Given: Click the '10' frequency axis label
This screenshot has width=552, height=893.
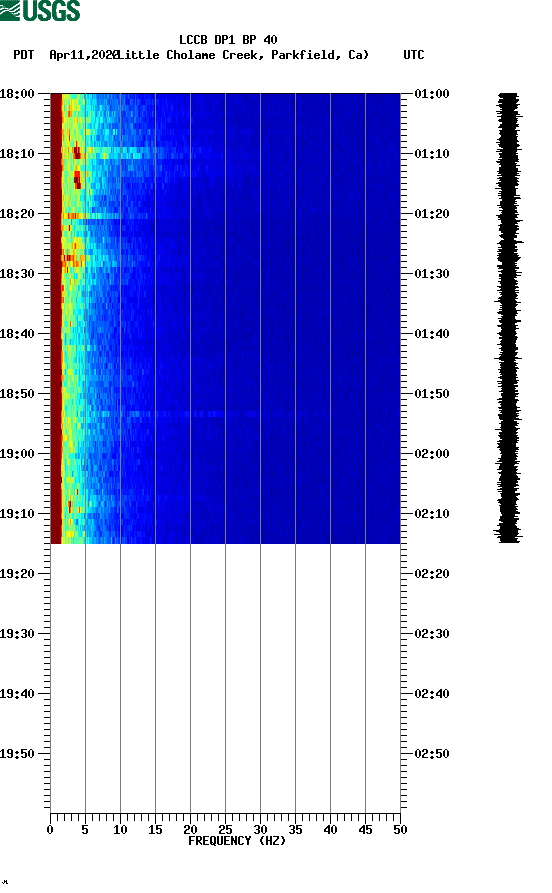Looking at the screenshot, I should coord(120,830).
